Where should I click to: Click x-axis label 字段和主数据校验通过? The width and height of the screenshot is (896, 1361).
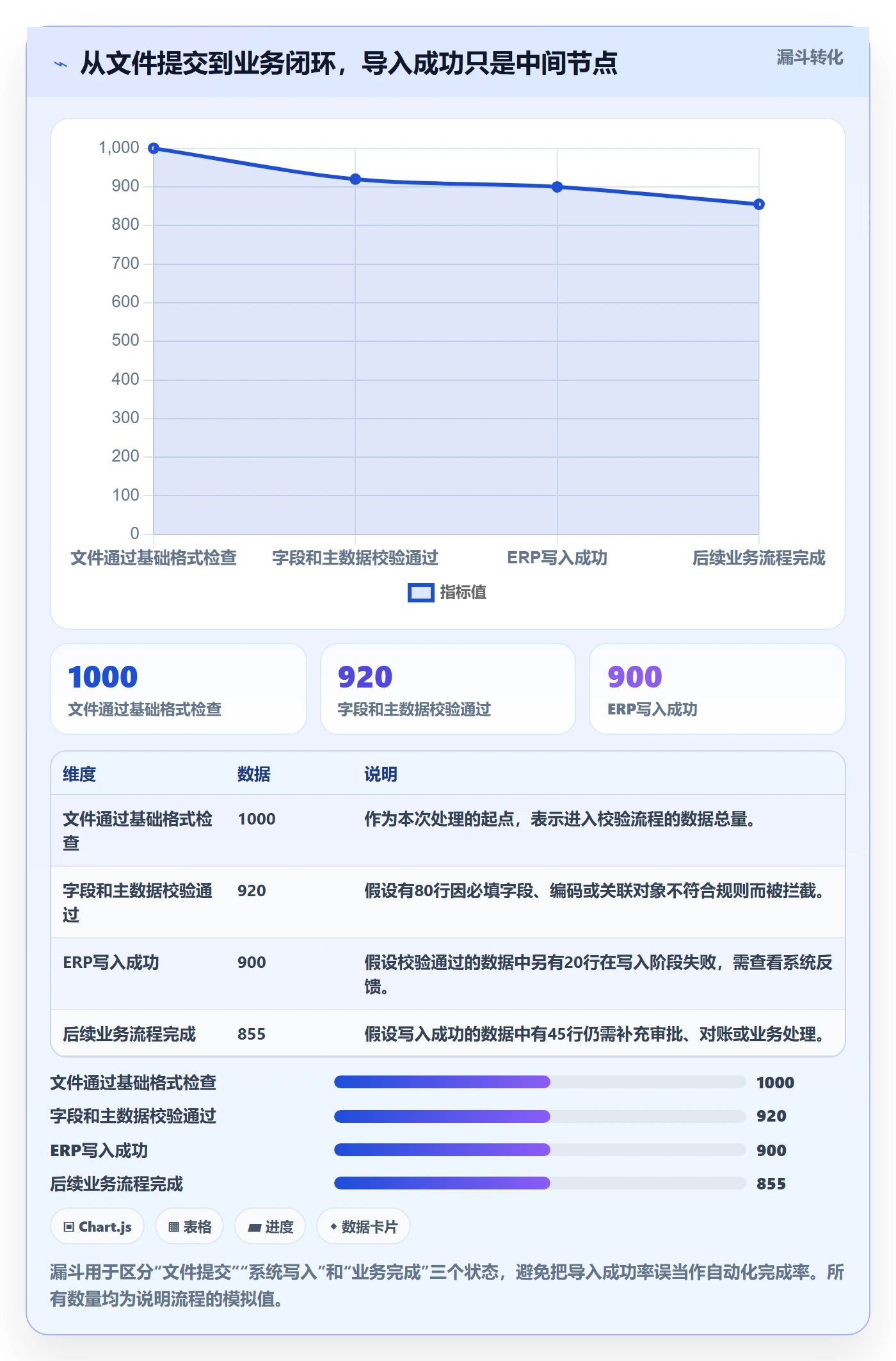click(355, 558)
